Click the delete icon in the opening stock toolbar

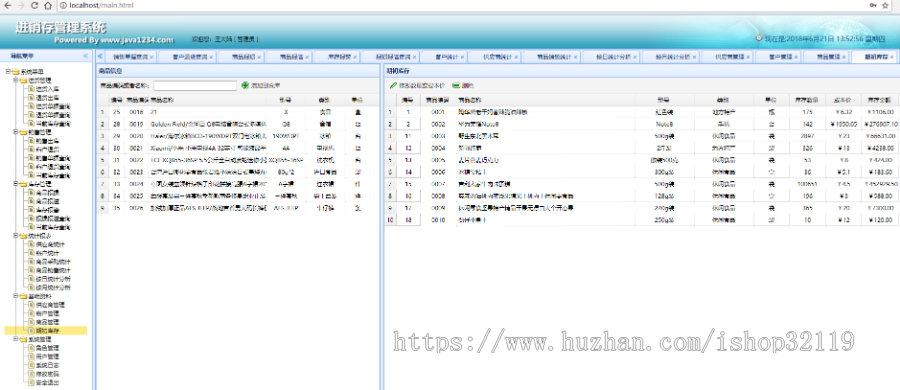pyautogui.click(x=456, y=85)
